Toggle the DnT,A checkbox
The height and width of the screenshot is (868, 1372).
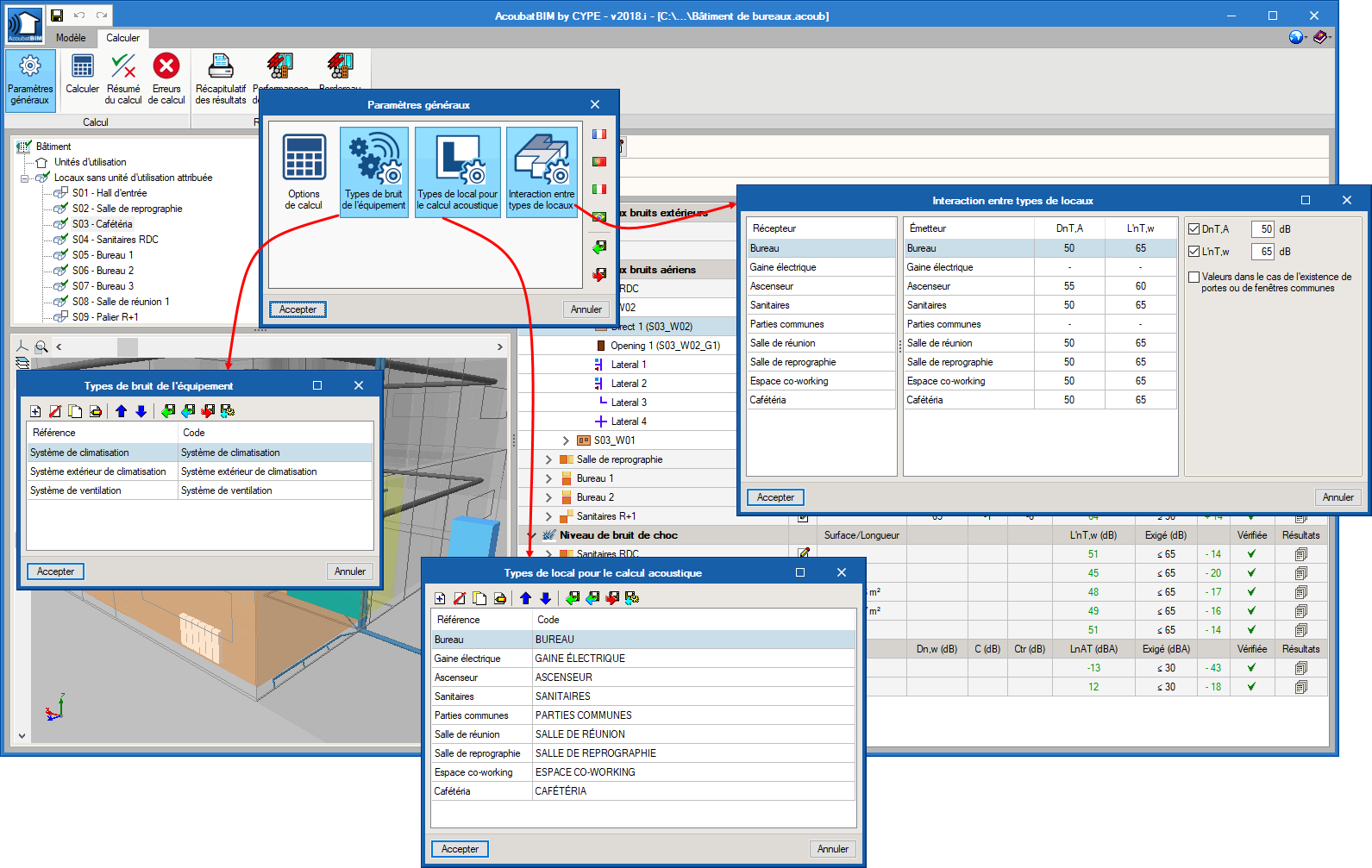point(1194,229)
